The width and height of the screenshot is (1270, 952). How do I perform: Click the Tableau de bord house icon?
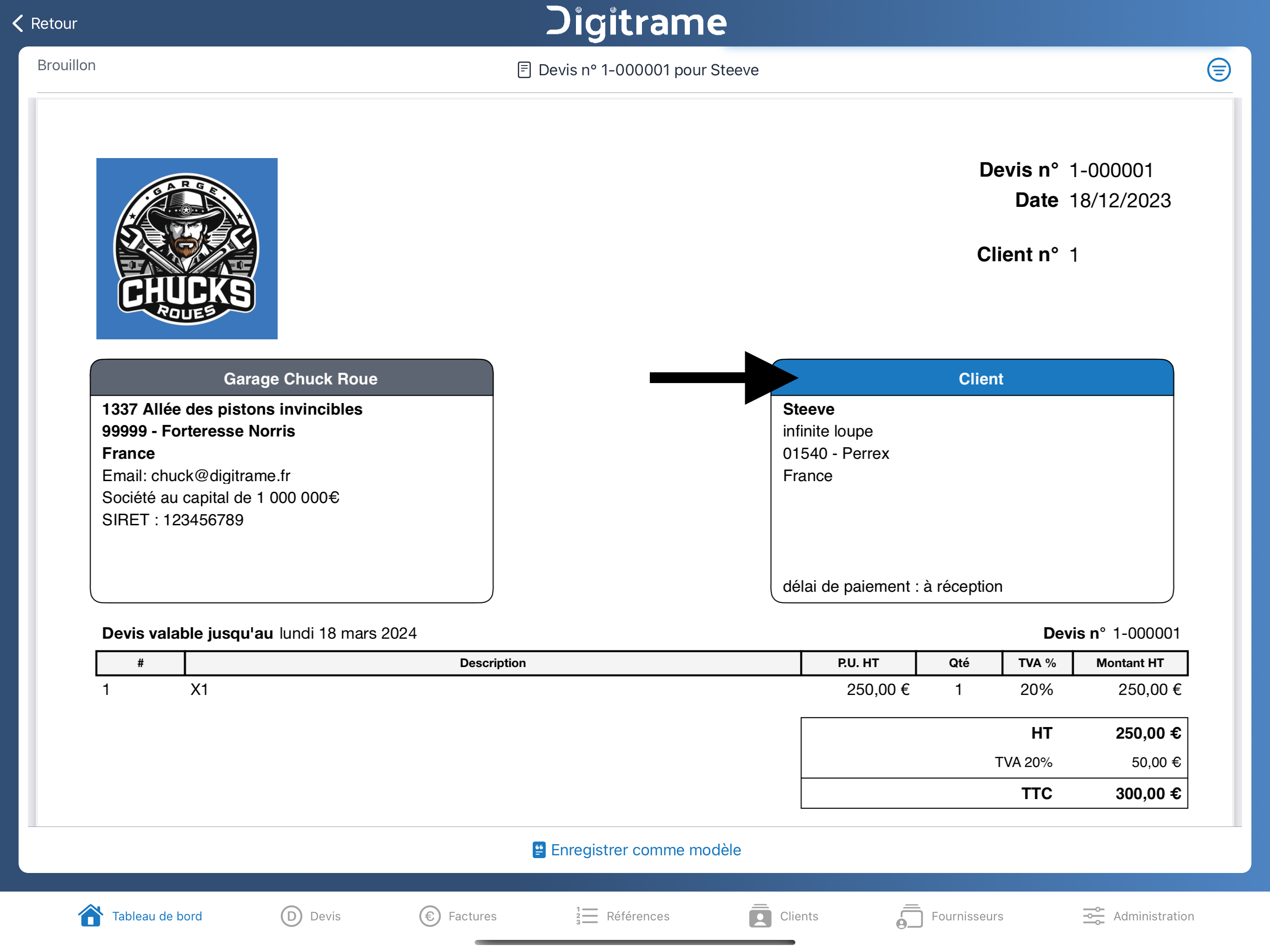click(91, 916)
